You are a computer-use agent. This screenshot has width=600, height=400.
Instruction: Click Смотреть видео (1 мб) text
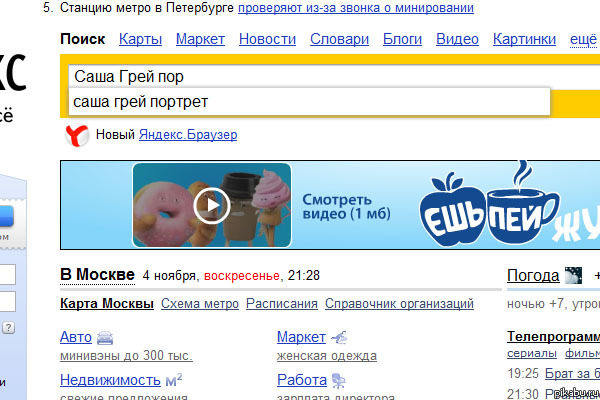pyautogui.click(x=346, y=207)
